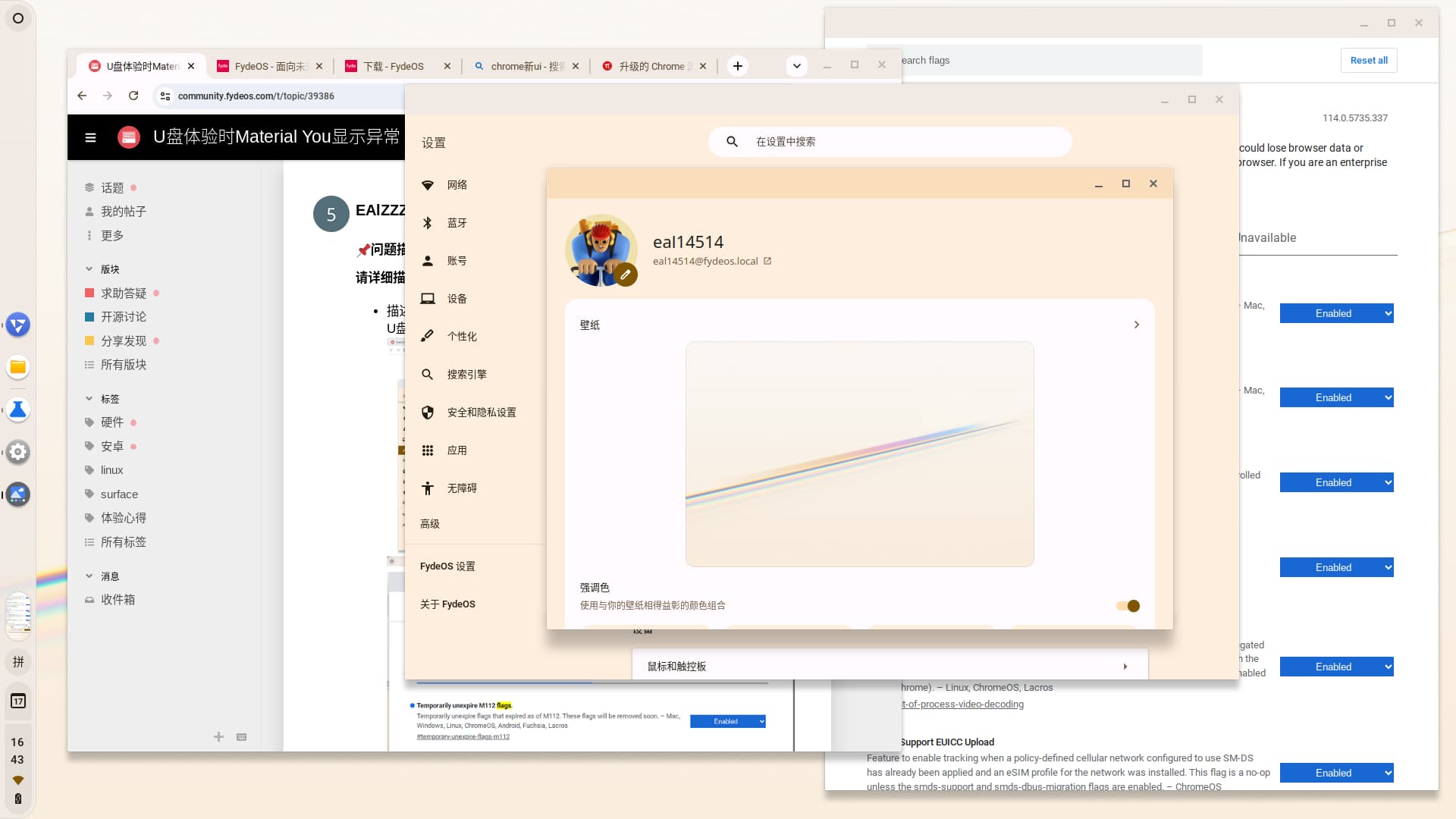The height and width of the screenshot is (819, 1456).
Task: Open the launcher circle on the shelf
Action: [x=18, y=18]
